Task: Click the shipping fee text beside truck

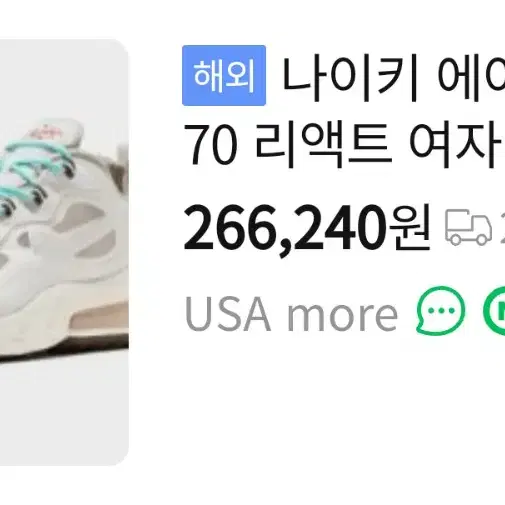Action: (x=502, y=228)
